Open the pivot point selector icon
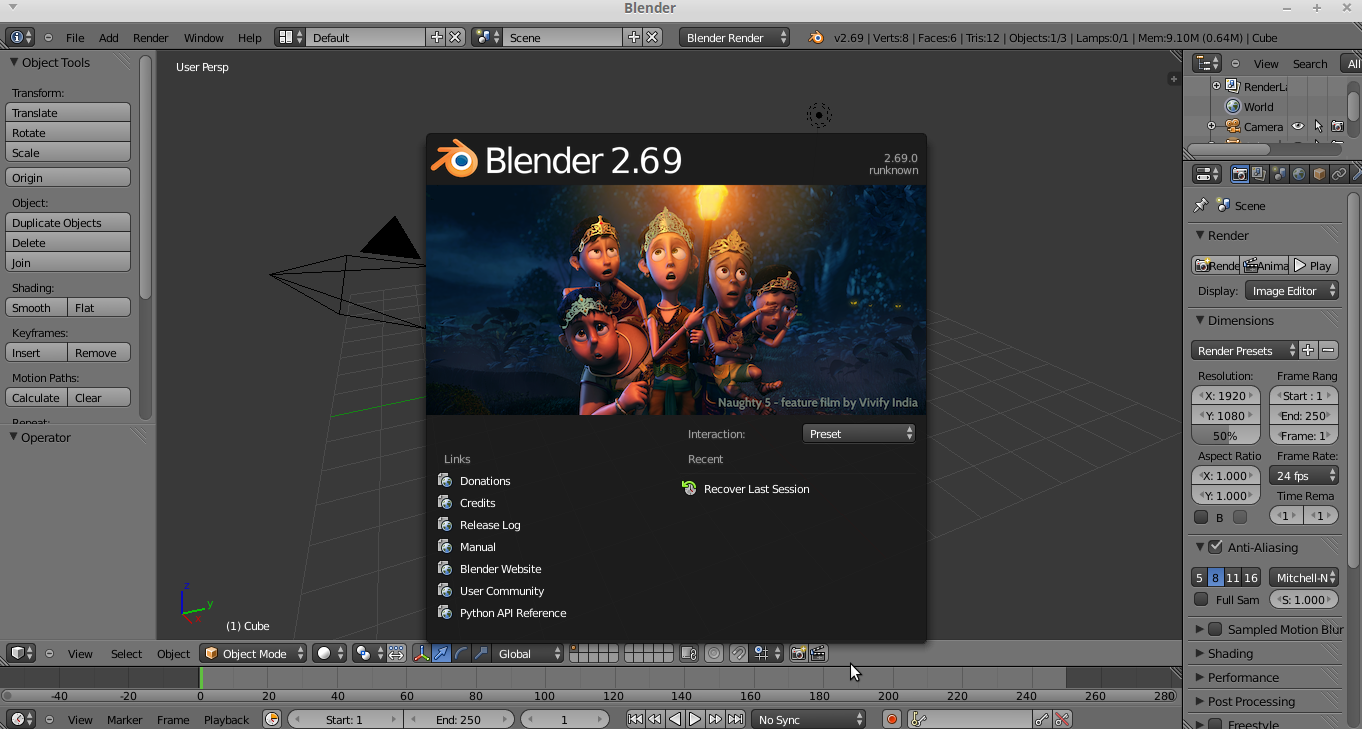 tap(367, 653)
